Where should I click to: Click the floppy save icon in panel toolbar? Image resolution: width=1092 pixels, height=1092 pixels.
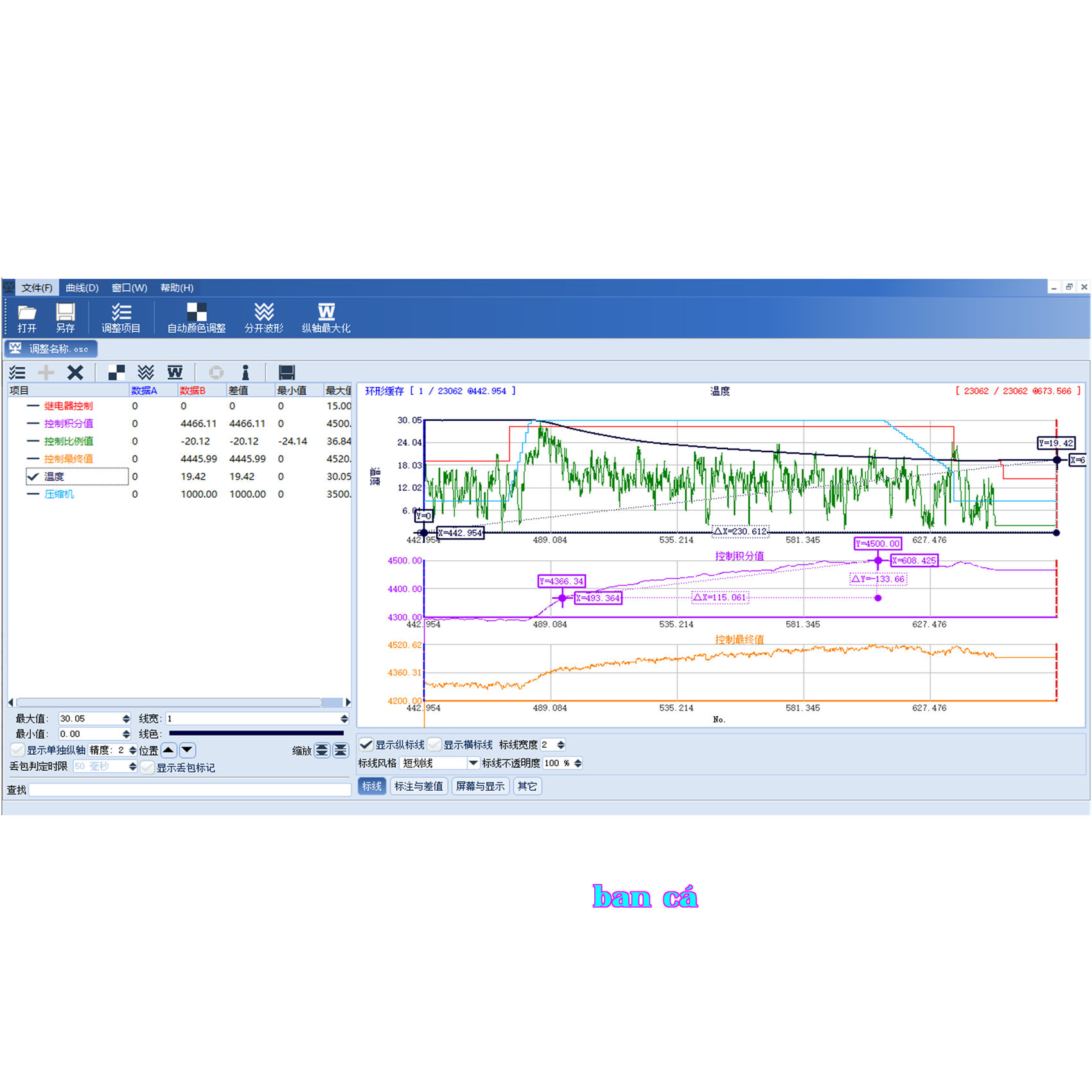click(x=286, y=373)
